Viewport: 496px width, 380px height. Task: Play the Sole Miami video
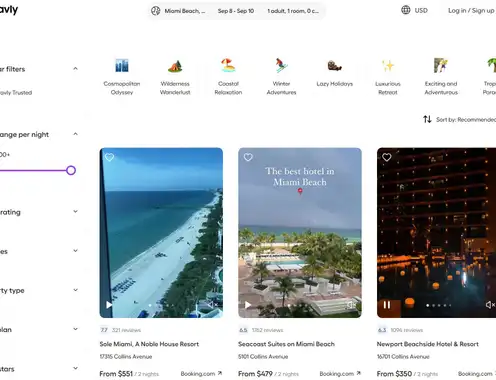click(x=109, y=305)
